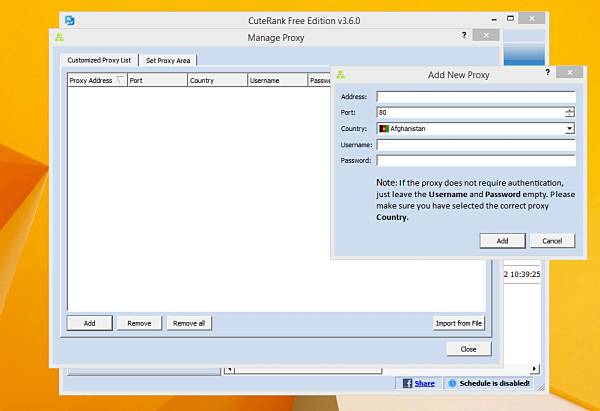The height and width of the screenshot is (411, 600).
Task: Click the CuteRank app icon in title bar
Action: [x=70, y=20]
